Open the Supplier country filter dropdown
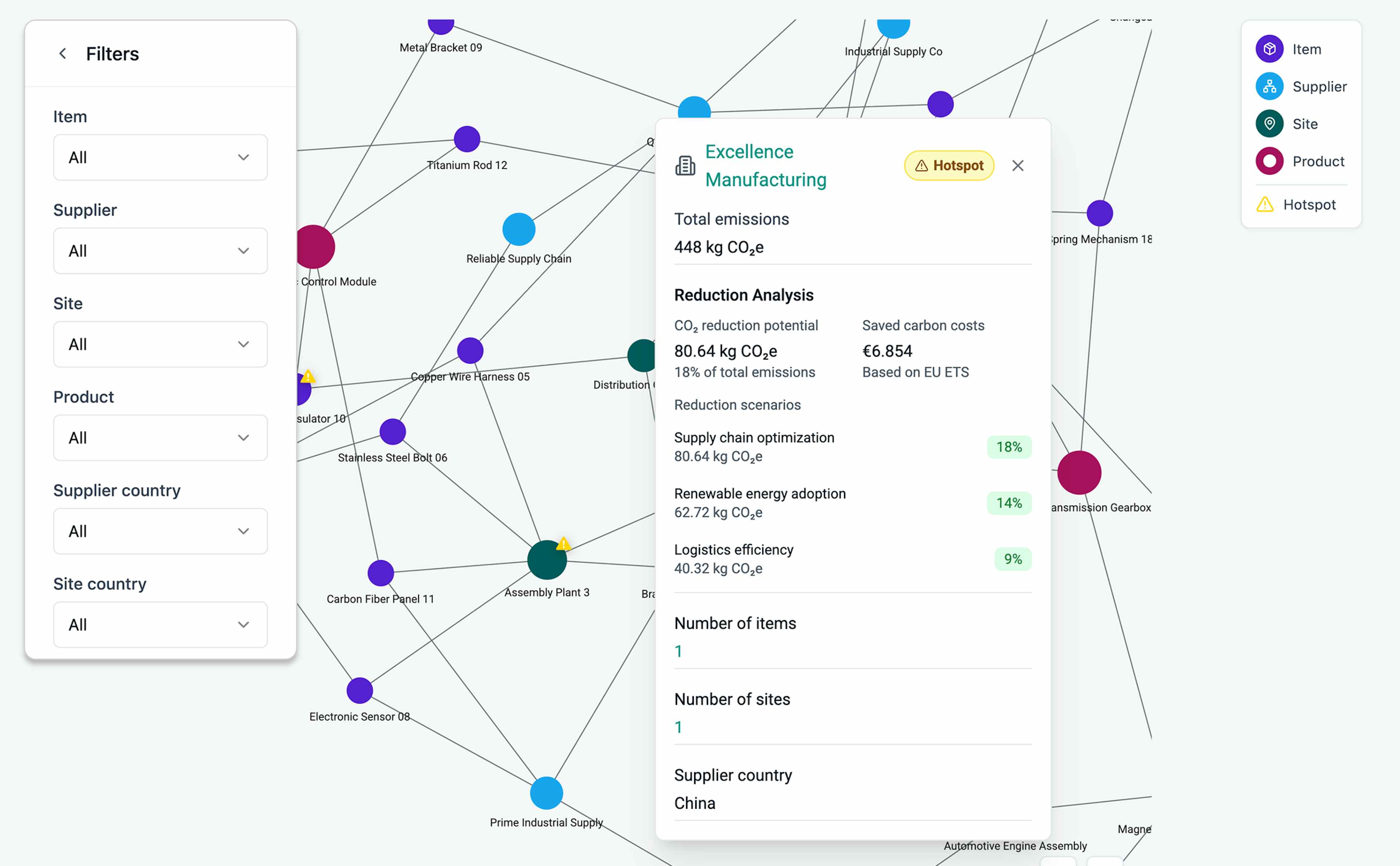This screenshot has height=866, width=1400. (x=160, y=531)
